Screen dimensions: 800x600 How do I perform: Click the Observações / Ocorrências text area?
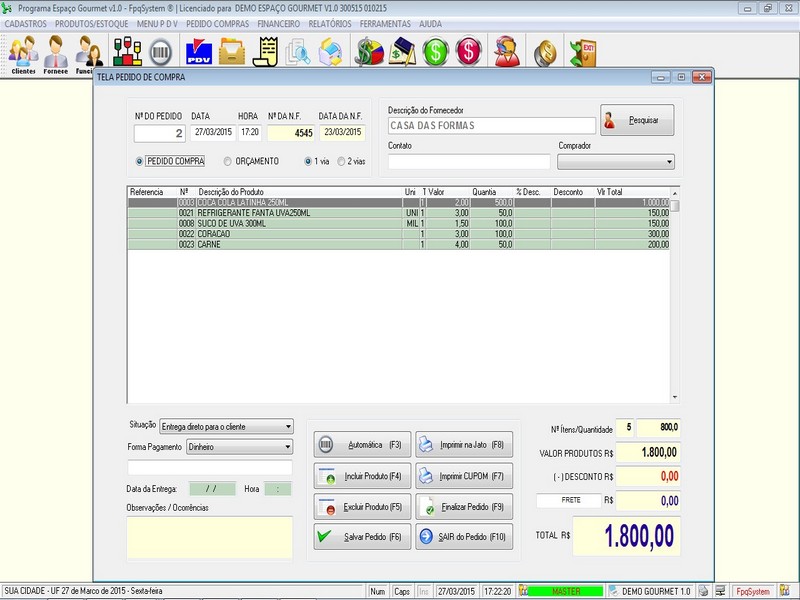[210, 537]
